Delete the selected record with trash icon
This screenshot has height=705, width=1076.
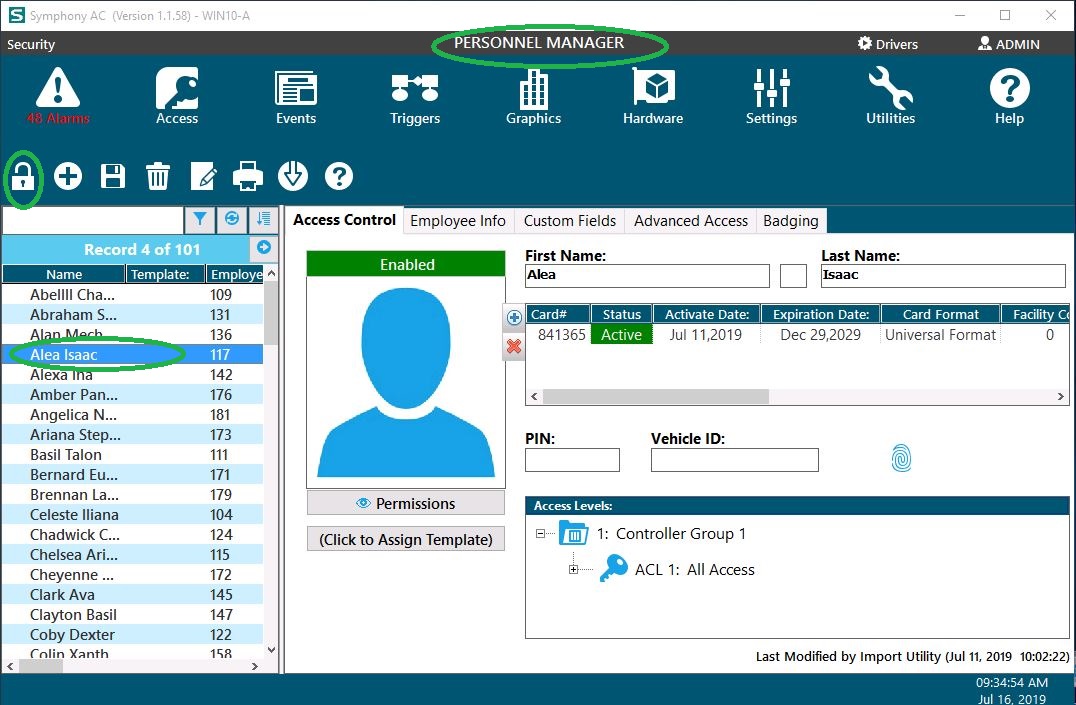click(x=158, y=176)
